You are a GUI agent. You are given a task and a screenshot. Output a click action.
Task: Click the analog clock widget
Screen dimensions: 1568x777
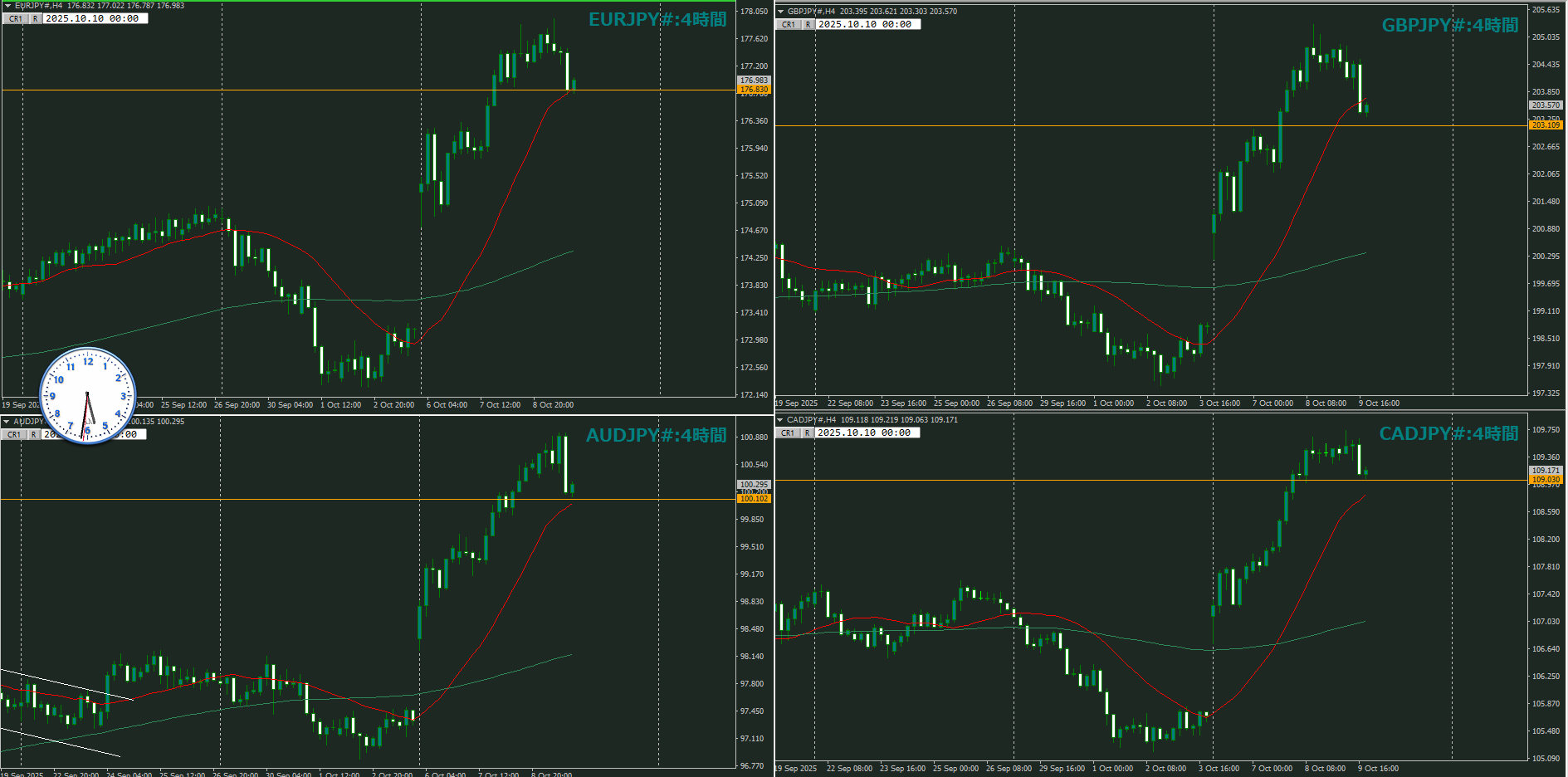(x=87, y=395)
